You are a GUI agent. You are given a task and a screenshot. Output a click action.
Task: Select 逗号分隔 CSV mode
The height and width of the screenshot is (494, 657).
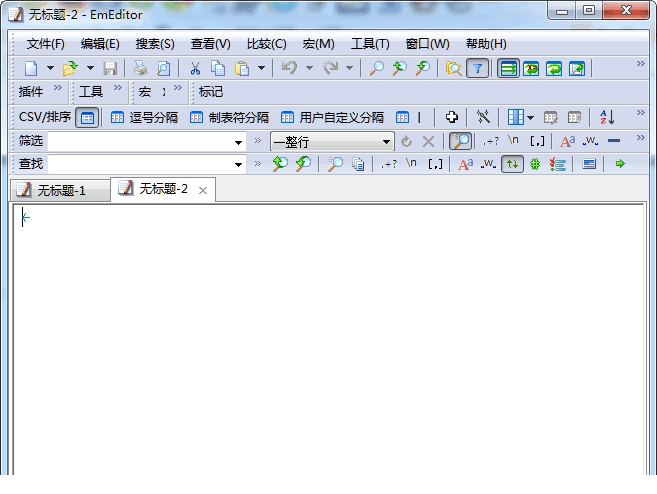[x=144, y=117]
